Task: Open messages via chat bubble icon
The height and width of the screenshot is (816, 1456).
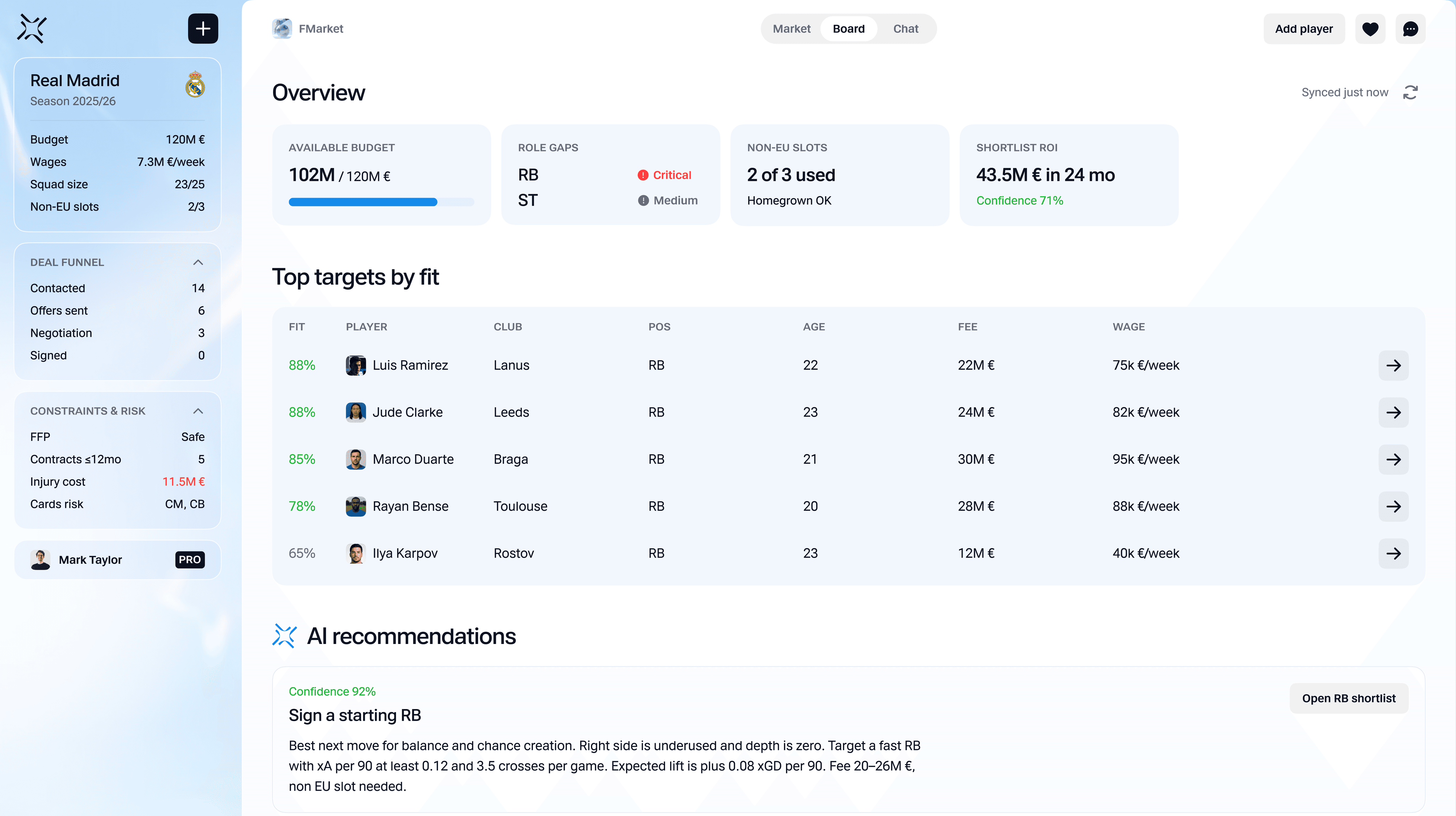Action: [x=1410, y=29]
